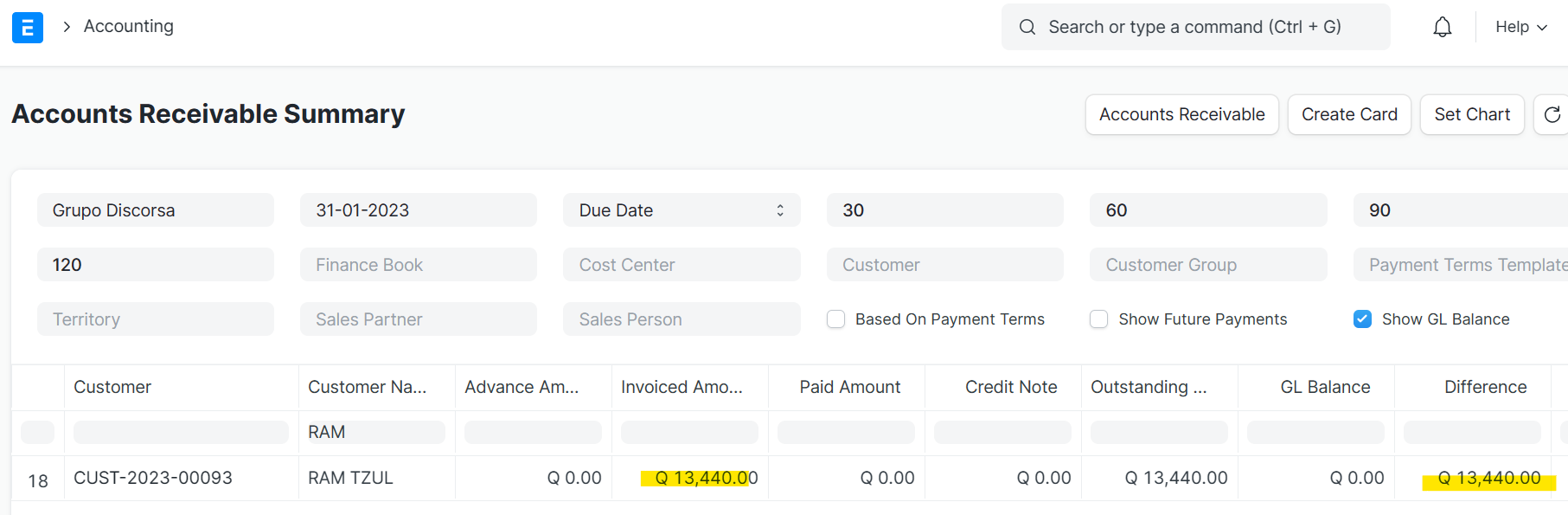Screen dimensions: 1568x515
Task: Open the Grupo Discorsa company field
Action: pyautogui.click(x=155, y=210)
